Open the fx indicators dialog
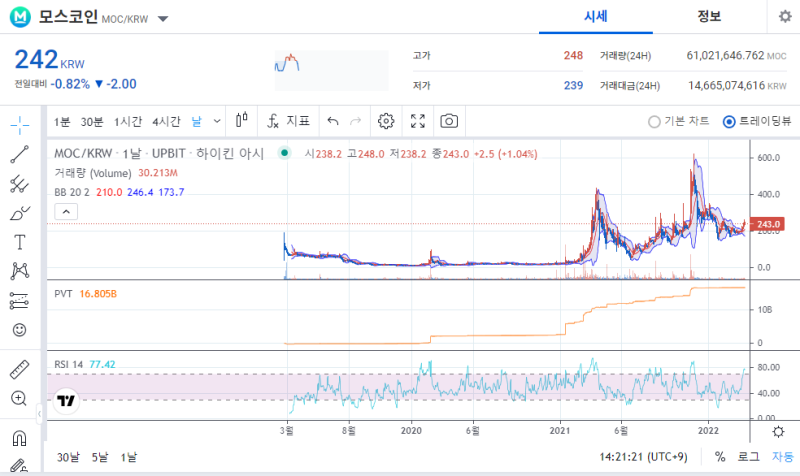This screenshot has width=800, height=476. click(x=273, y=121)
